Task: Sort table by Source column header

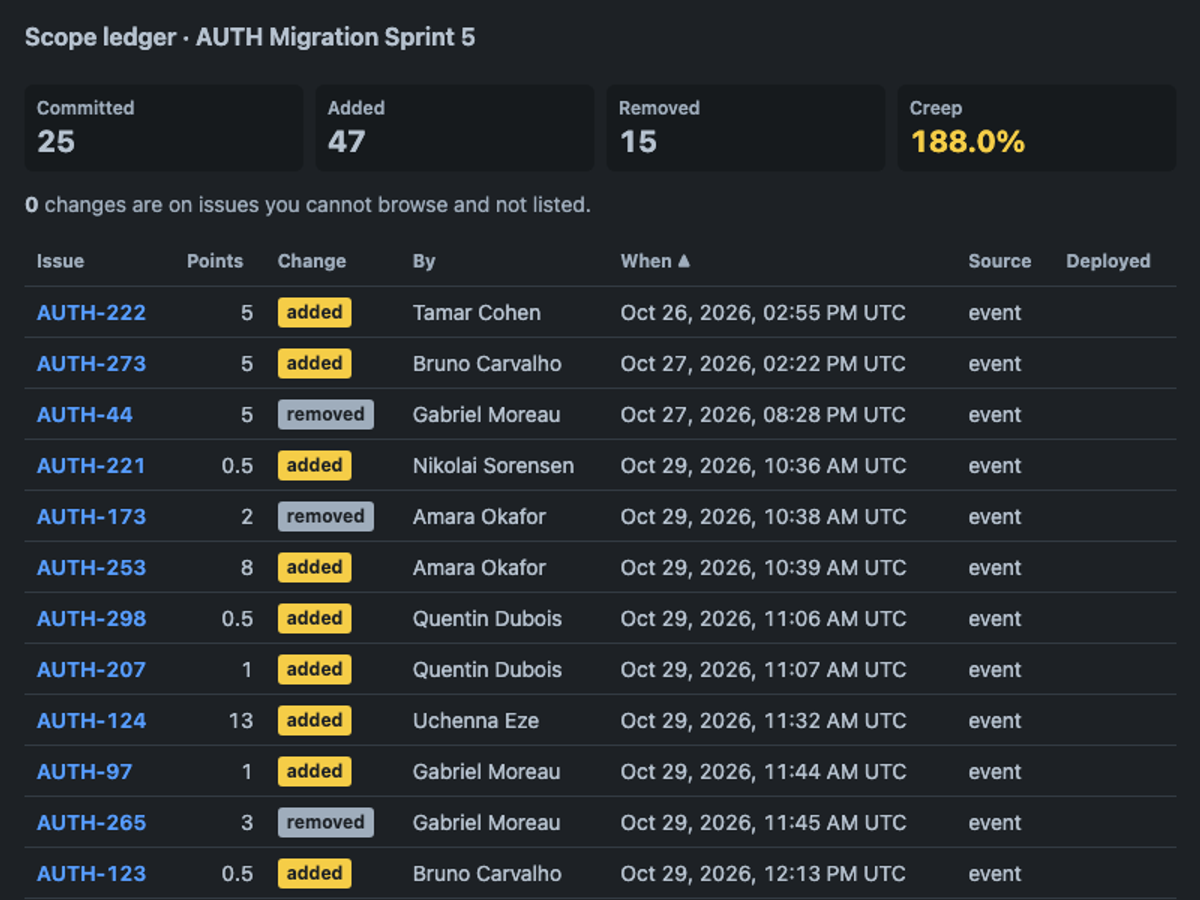Action: pos(1000,261)
